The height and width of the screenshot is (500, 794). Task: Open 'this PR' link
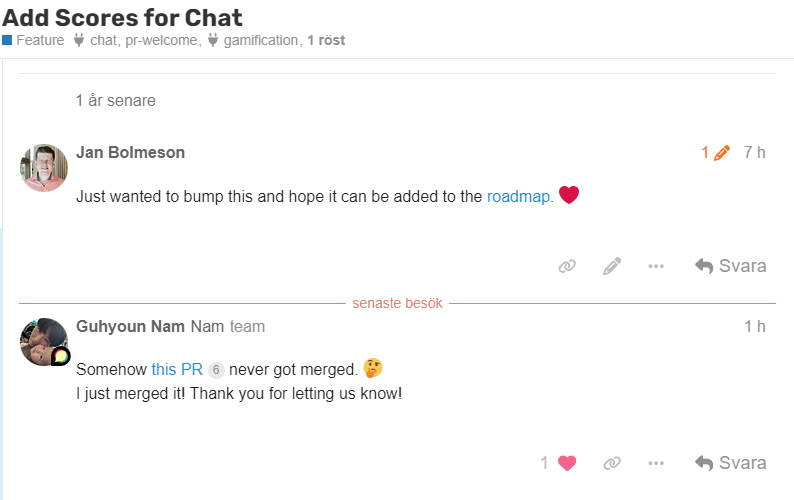pos(177,369)
